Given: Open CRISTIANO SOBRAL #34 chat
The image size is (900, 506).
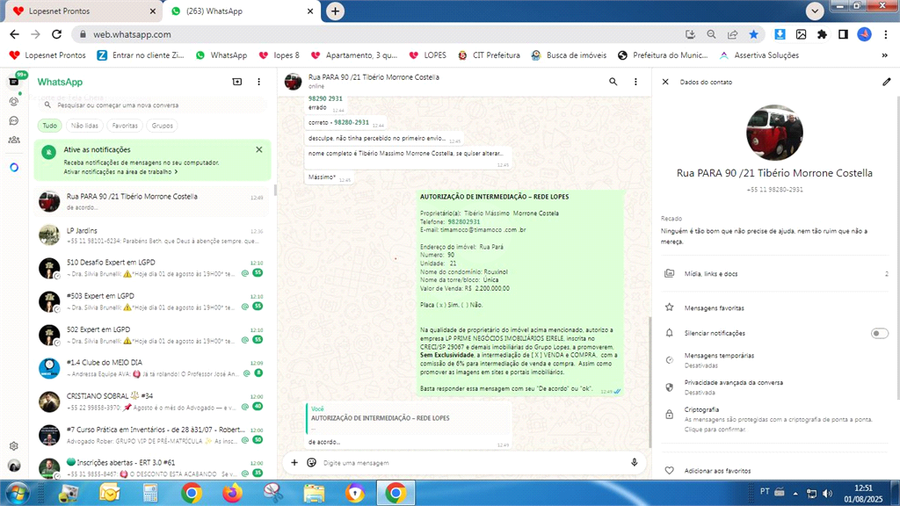Looking at the screenshot, I should click(152, 402).
